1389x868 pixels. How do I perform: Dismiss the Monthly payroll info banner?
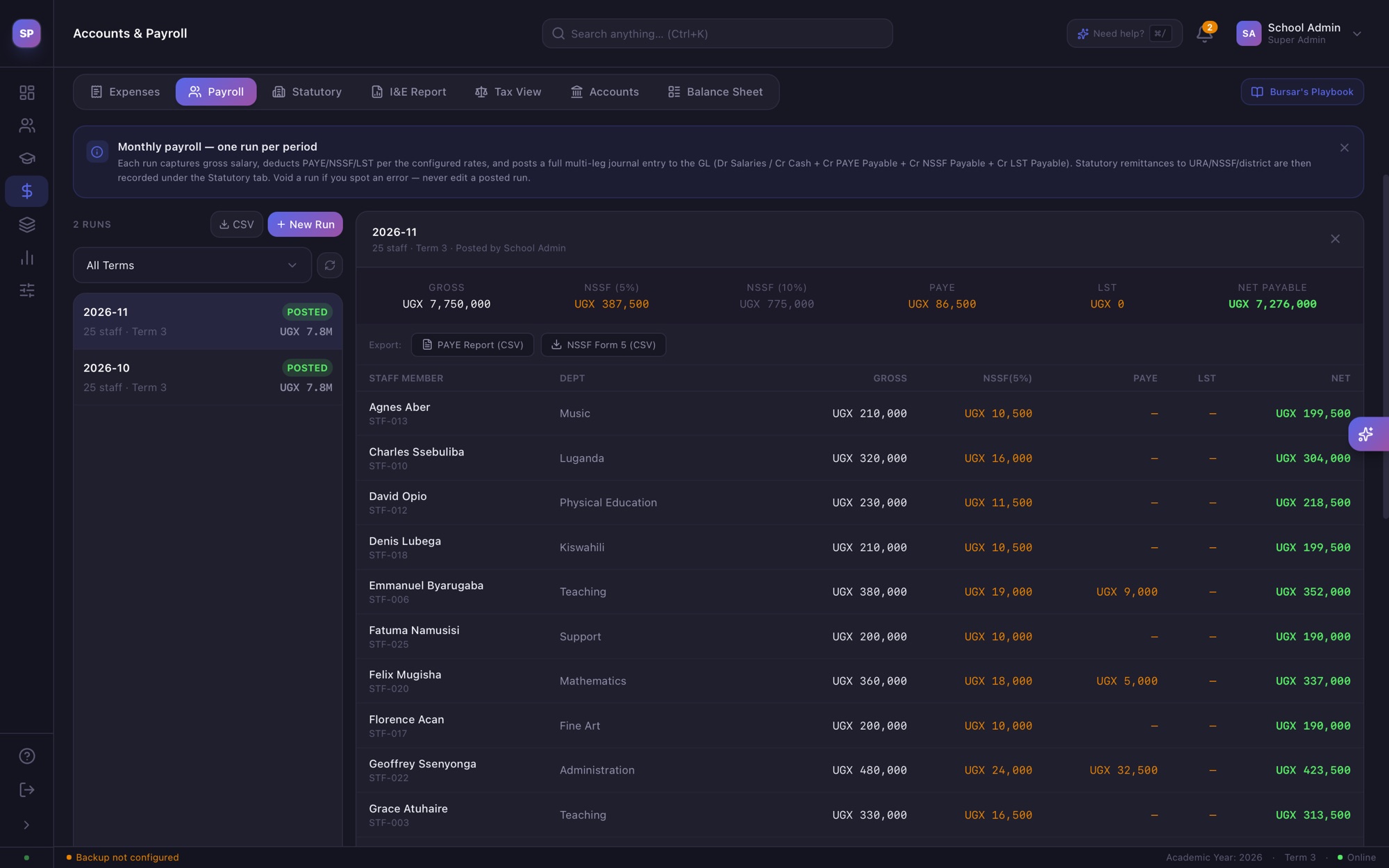tap(1345, 148)
